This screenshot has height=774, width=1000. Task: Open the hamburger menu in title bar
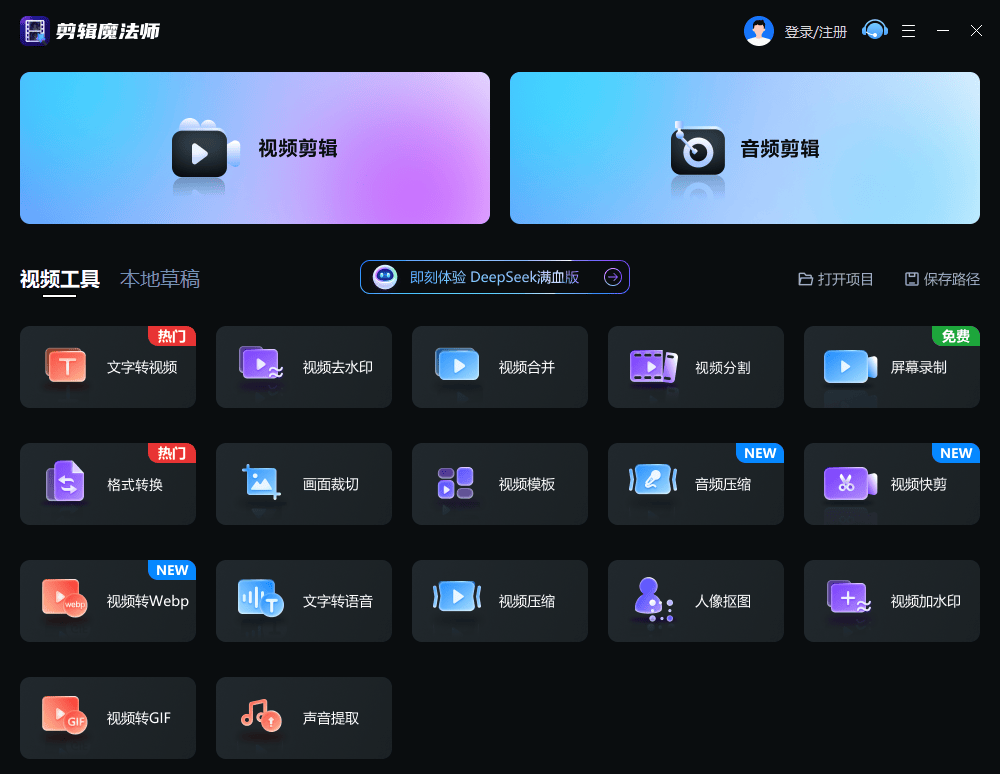[x=908, y=31]
